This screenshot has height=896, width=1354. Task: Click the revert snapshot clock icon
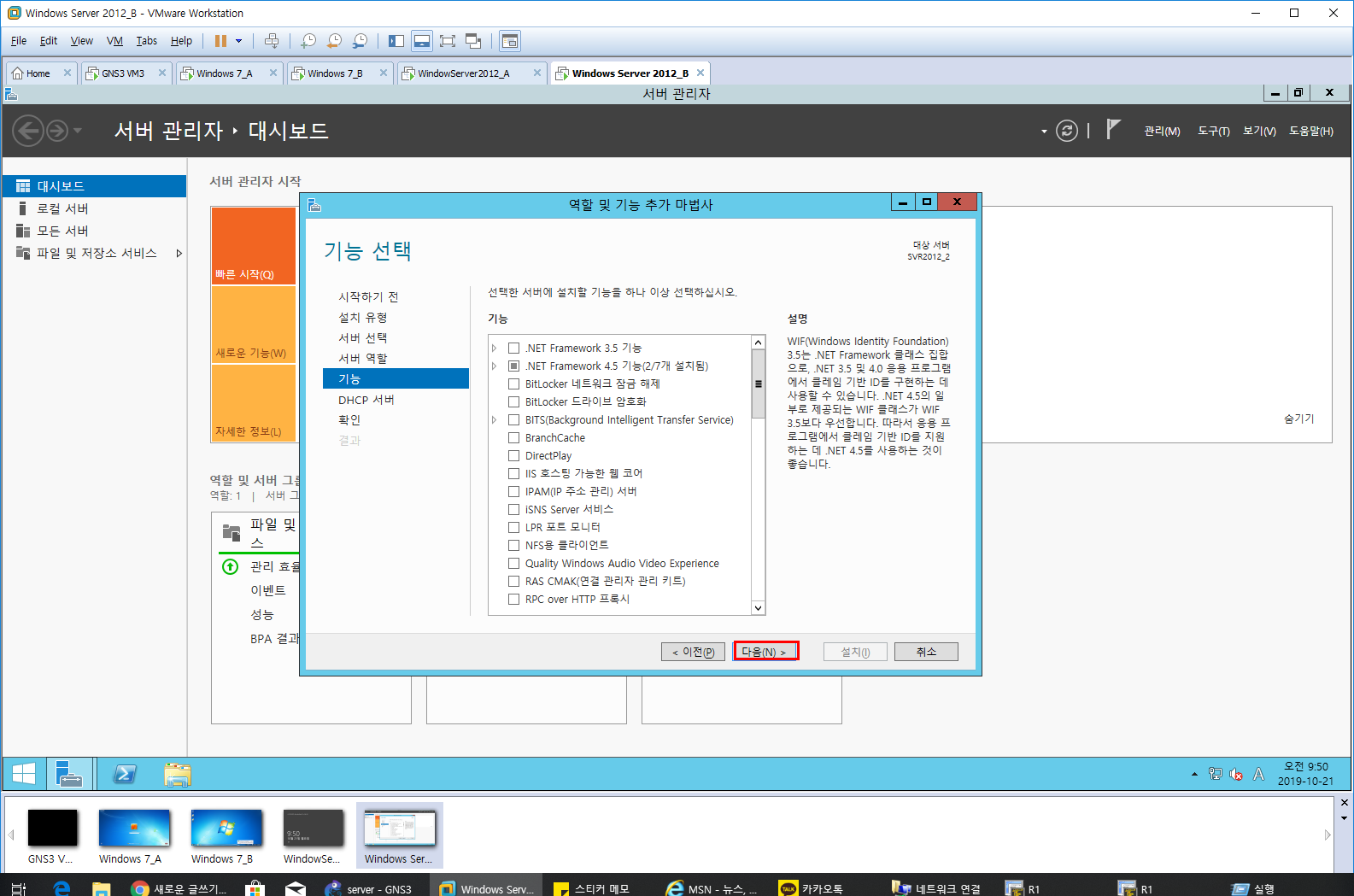point(334,41)
